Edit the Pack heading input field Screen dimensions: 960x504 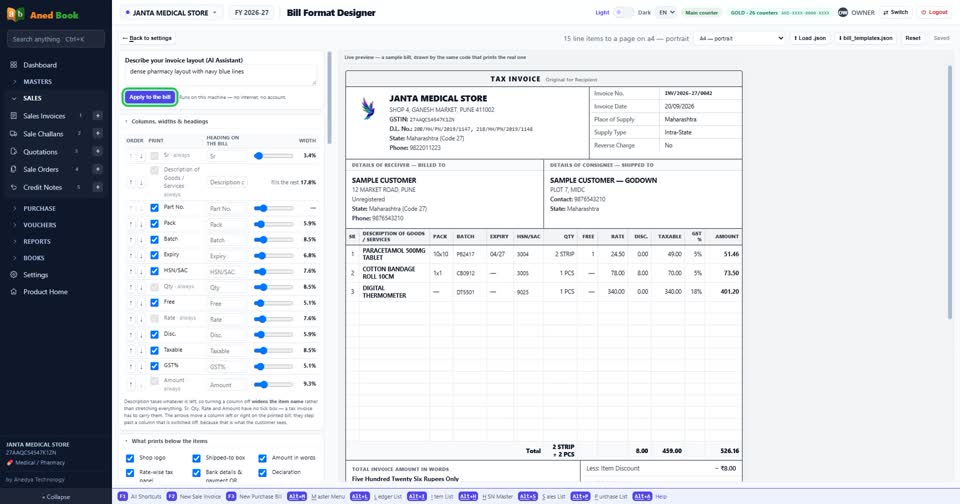click(227, 224)
